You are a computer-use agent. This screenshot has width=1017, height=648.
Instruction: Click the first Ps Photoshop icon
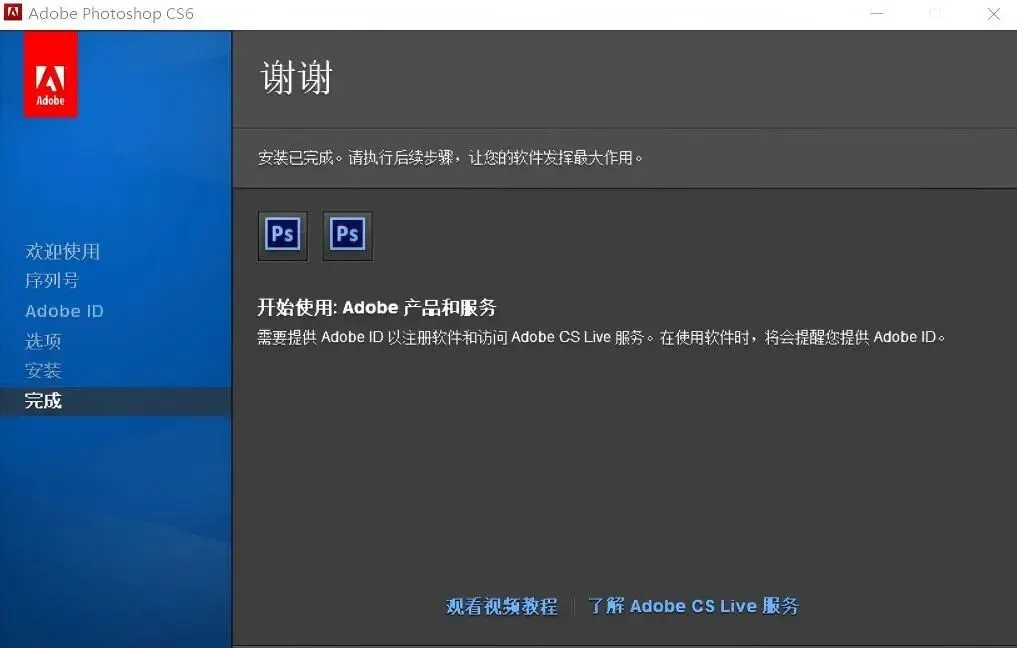(283, 235)
